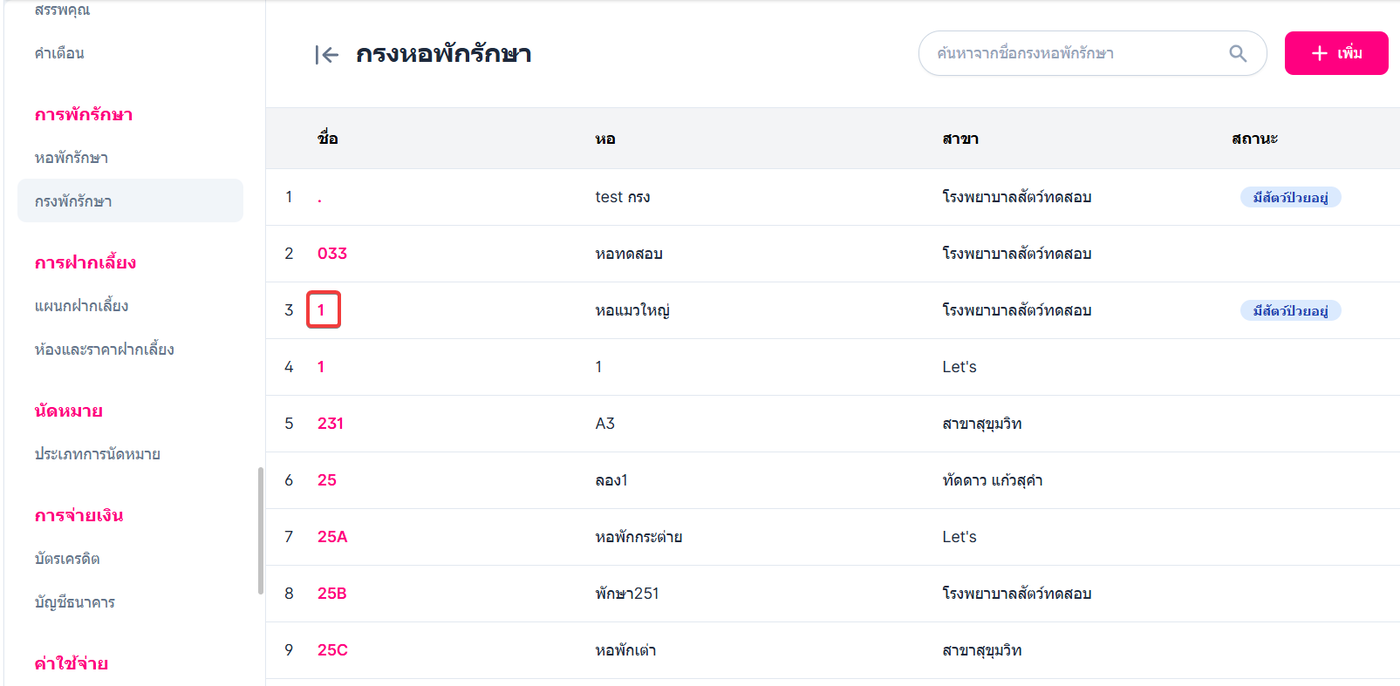Open หอพักรักษา in the sidebar
This screenshot has height=686, width=1400.
[71, 158]
